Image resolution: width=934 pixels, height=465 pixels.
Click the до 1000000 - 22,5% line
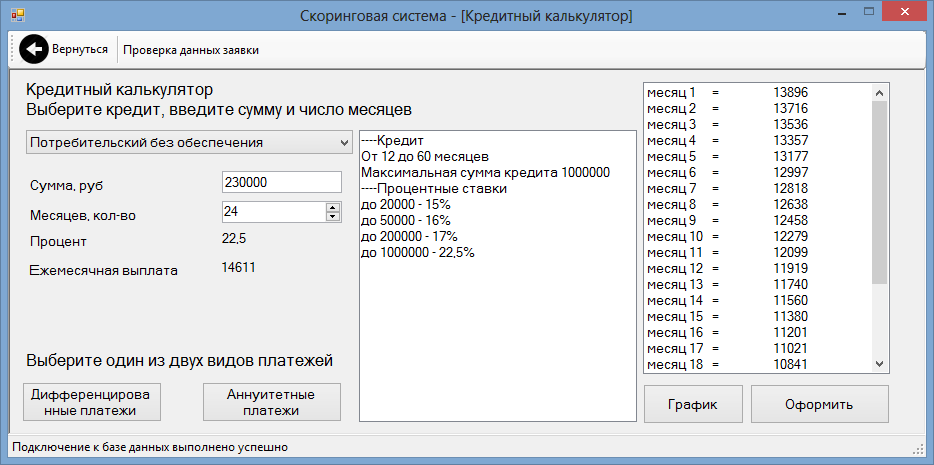click(418, 253)
